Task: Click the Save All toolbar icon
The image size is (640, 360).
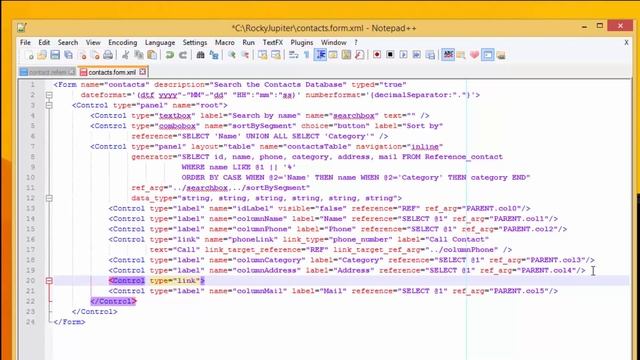Action: (69, 55)
